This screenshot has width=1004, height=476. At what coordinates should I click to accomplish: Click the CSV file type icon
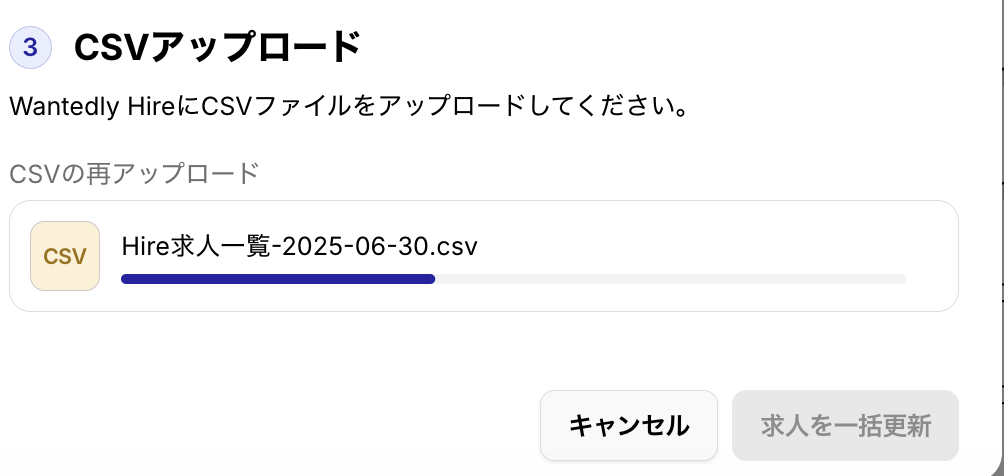click(65, 256)
